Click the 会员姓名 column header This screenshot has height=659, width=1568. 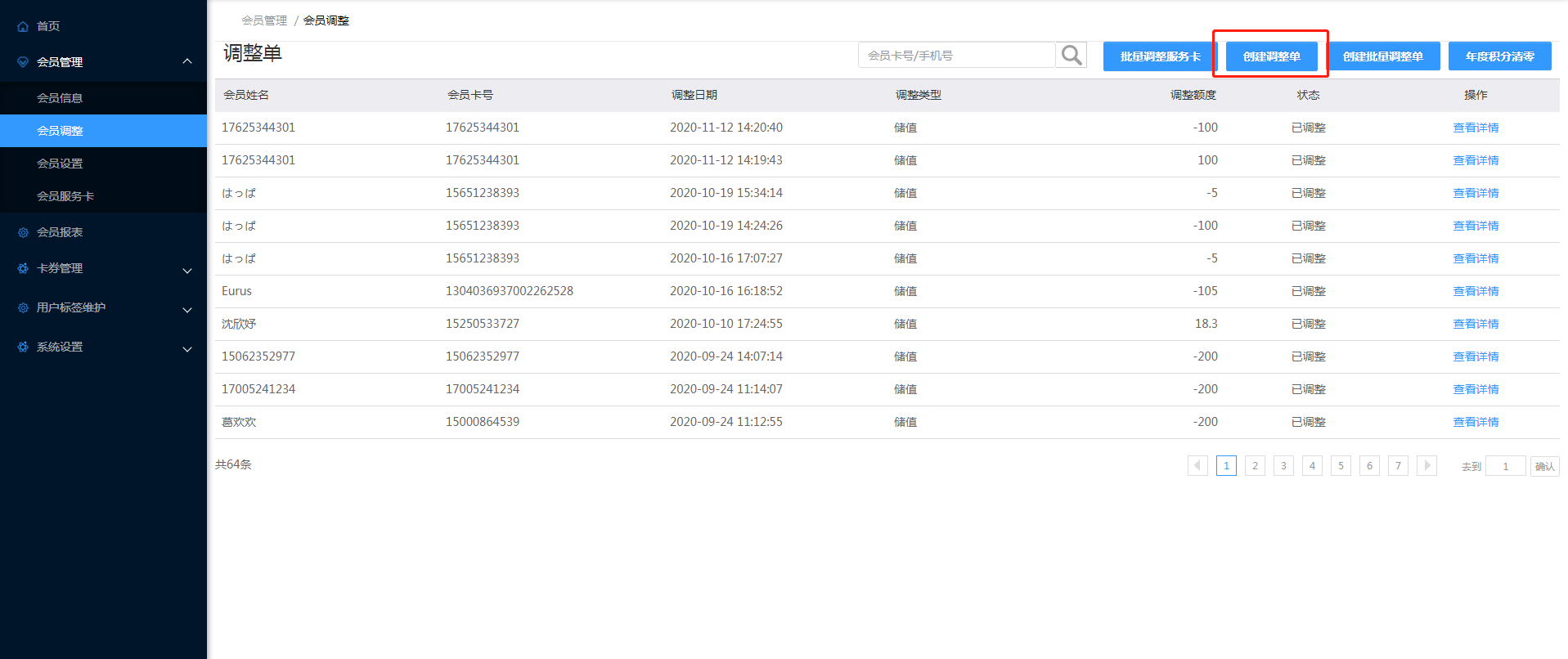coord(246,95)
